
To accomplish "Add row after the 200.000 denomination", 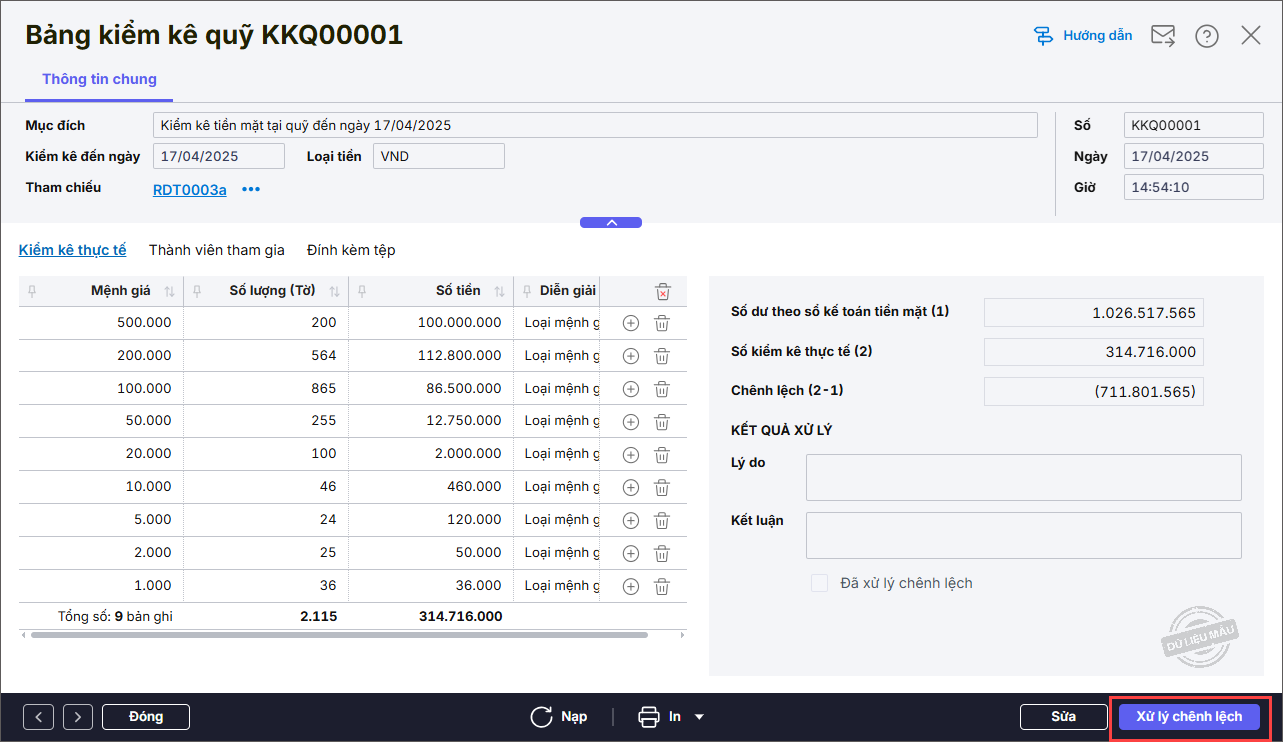I will (x=630, y=356).
